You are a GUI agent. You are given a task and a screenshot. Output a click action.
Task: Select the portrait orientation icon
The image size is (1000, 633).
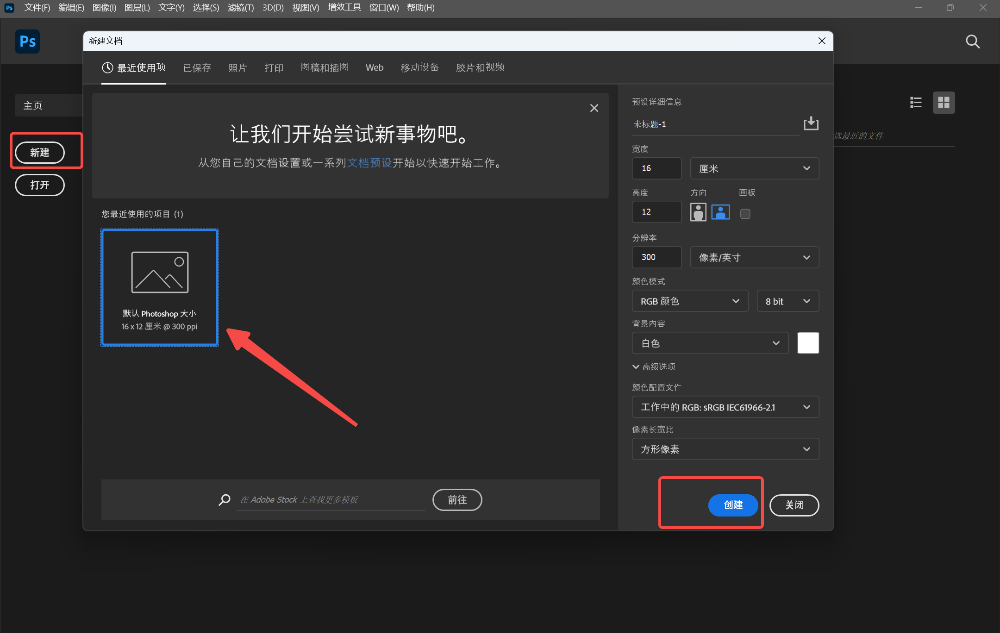tap(697, 212)
